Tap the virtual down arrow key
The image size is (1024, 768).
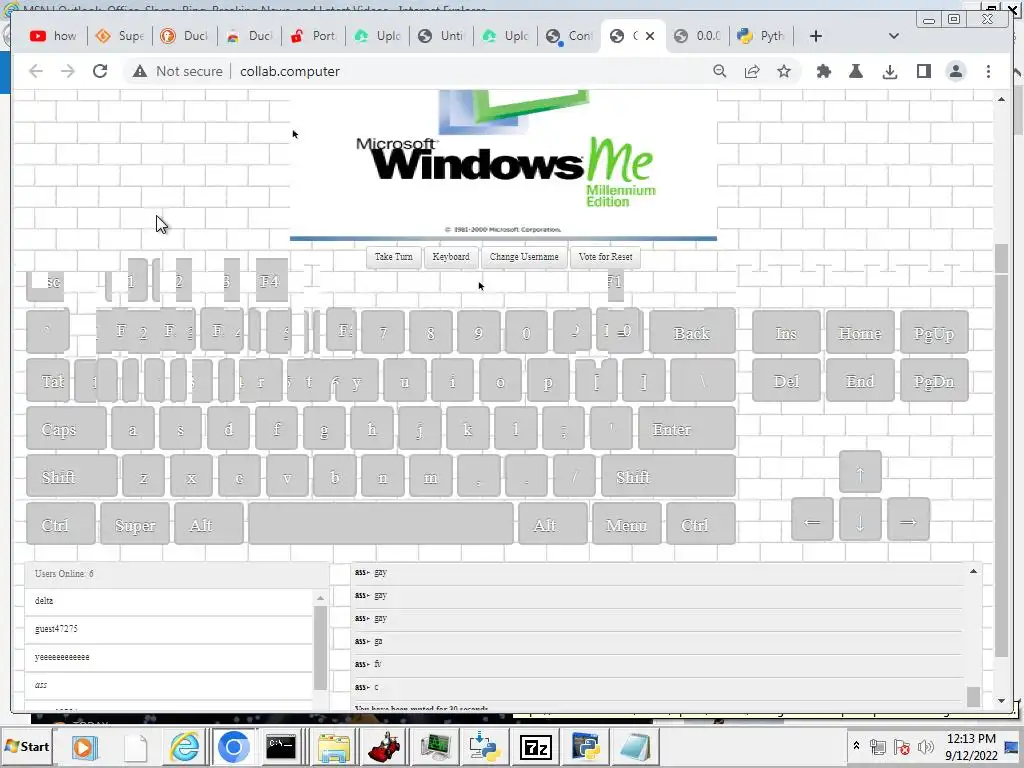[860, 520]
